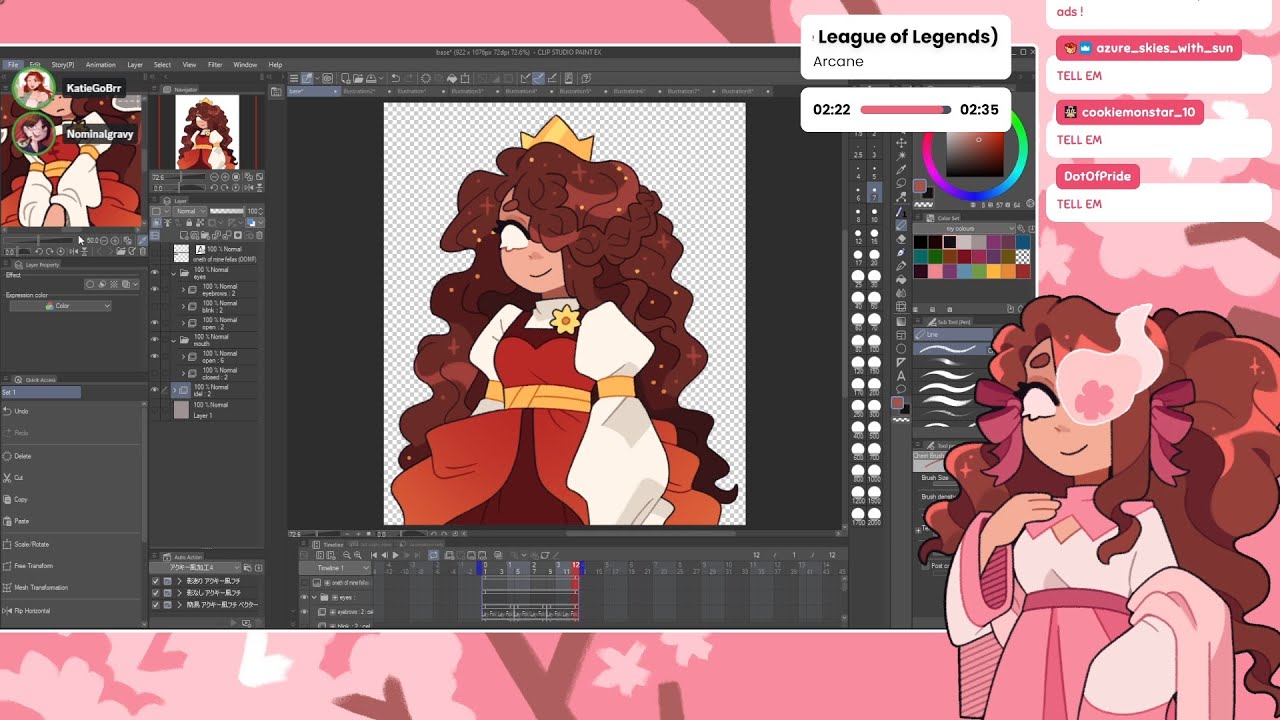The height and width of the screenshot is (720, 1280).
Task: Open the Animation menu
Action: (x=100, y=64)
